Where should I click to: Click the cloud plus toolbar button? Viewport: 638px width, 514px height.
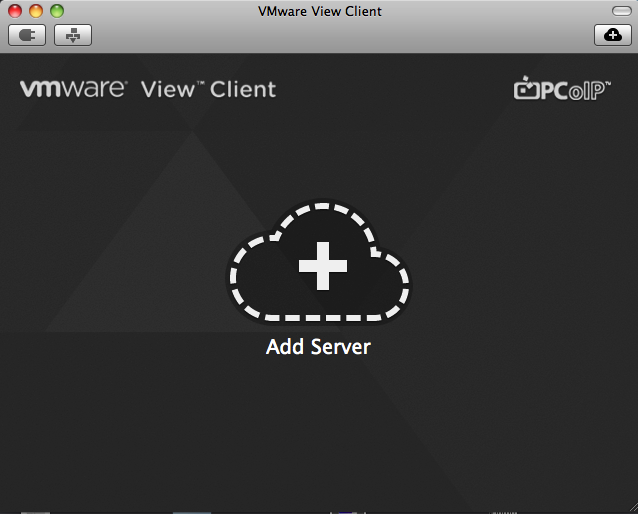[x=613, y=35]
